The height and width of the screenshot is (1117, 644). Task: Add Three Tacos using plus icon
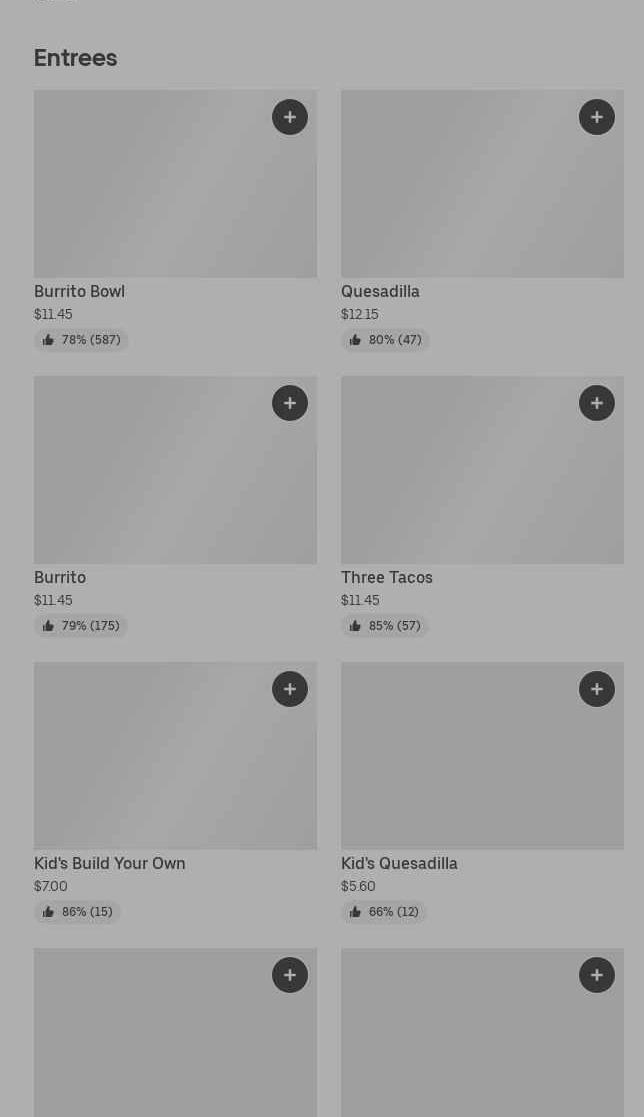[597, 403]
